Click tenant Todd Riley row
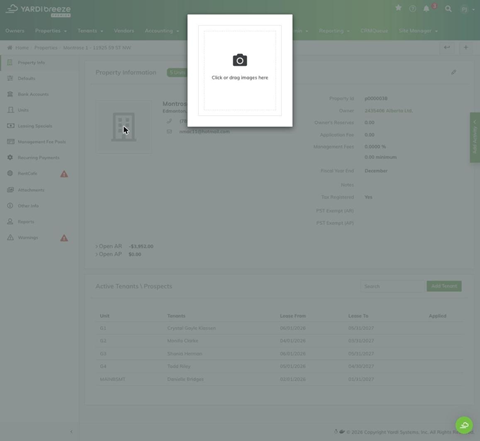This screenshot has width=480, height=441. click(x=279, y=366)
